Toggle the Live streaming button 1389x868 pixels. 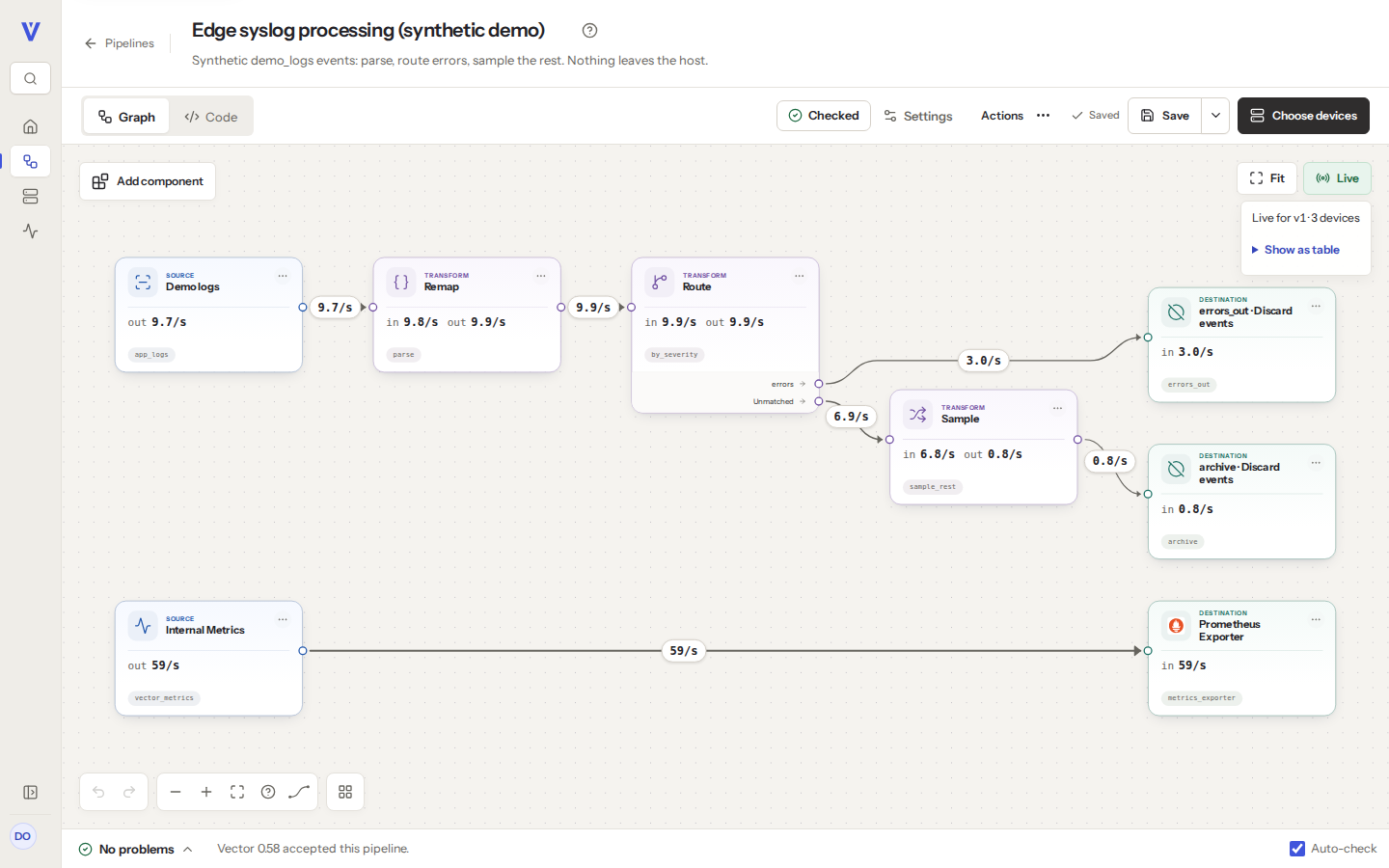pyautogui.click(x=1337, y=178)
